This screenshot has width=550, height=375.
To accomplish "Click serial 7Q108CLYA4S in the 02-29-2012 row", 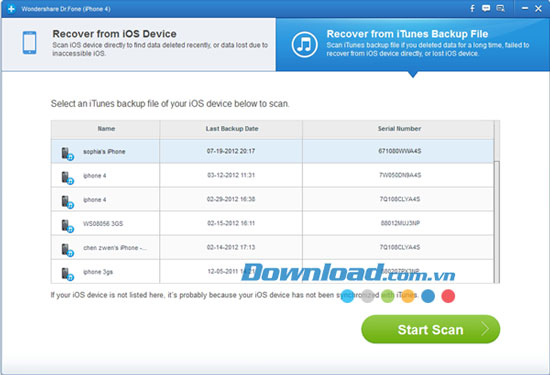I will click(400, 199).
